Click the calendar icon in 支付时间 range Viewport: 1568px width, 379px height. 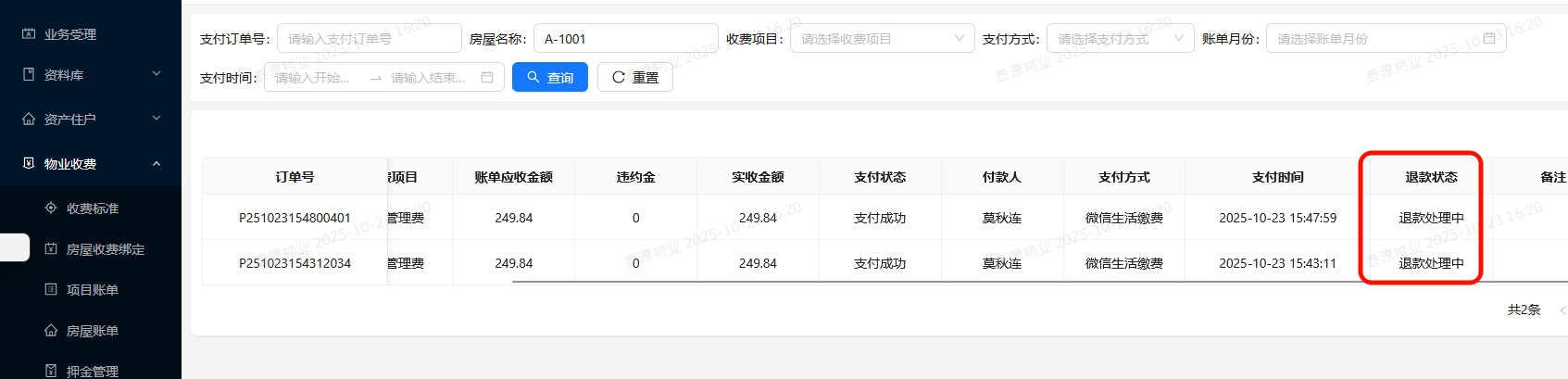487,77
